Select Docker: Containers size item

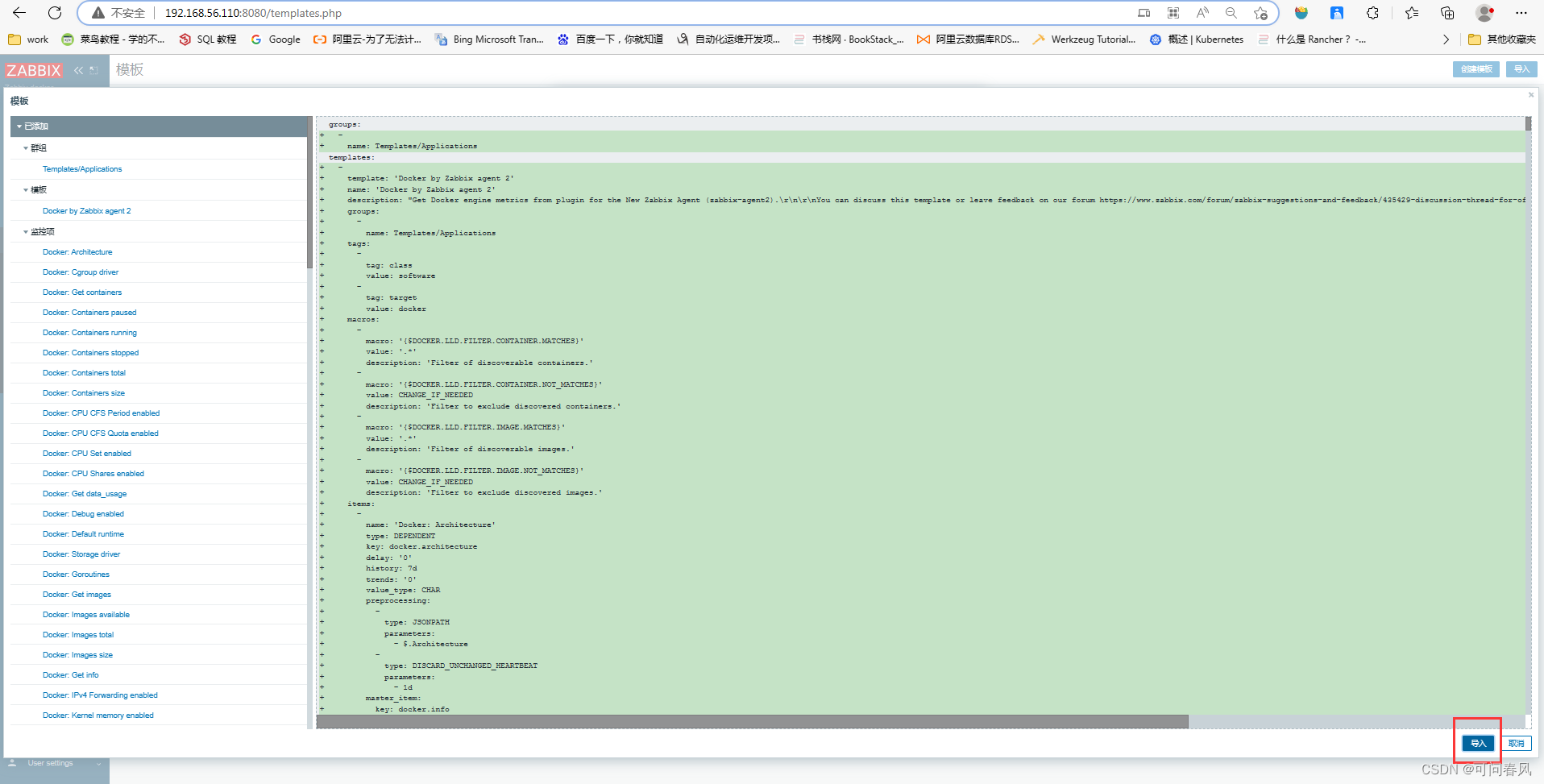(84, 393)
